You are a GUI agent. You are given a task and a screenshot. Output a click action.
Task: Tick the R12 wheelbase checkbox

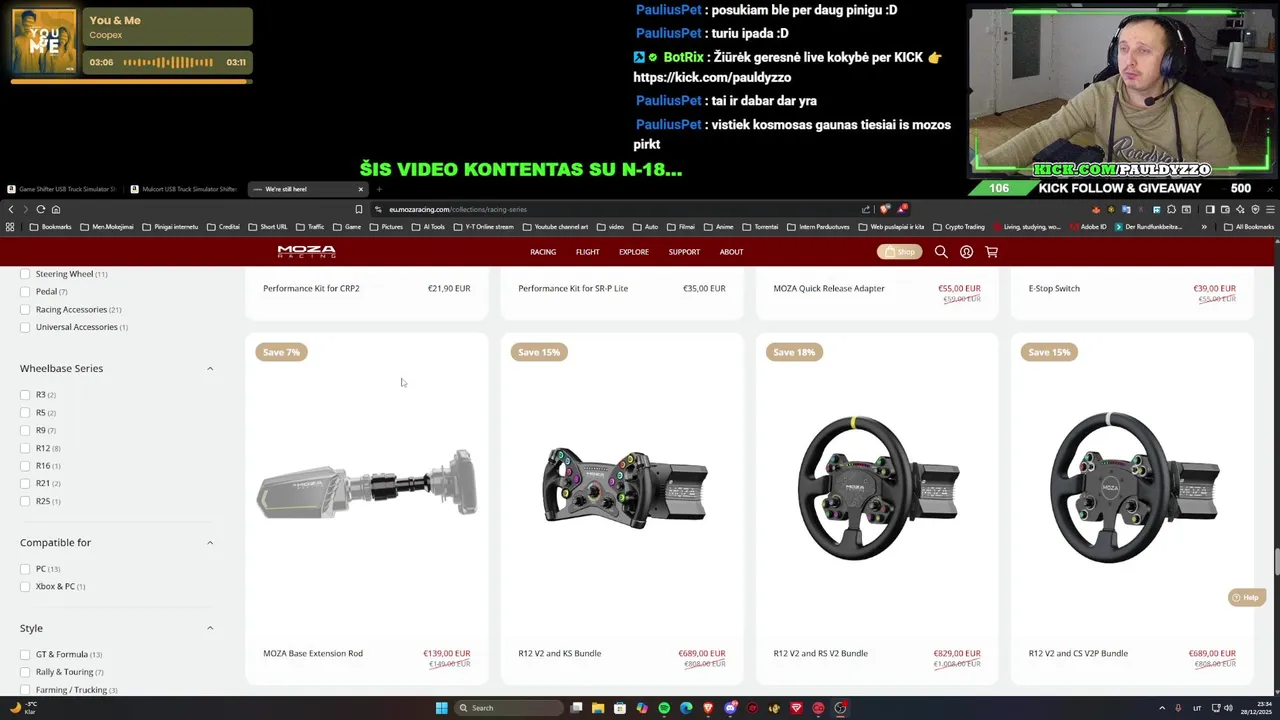[25, 448]
